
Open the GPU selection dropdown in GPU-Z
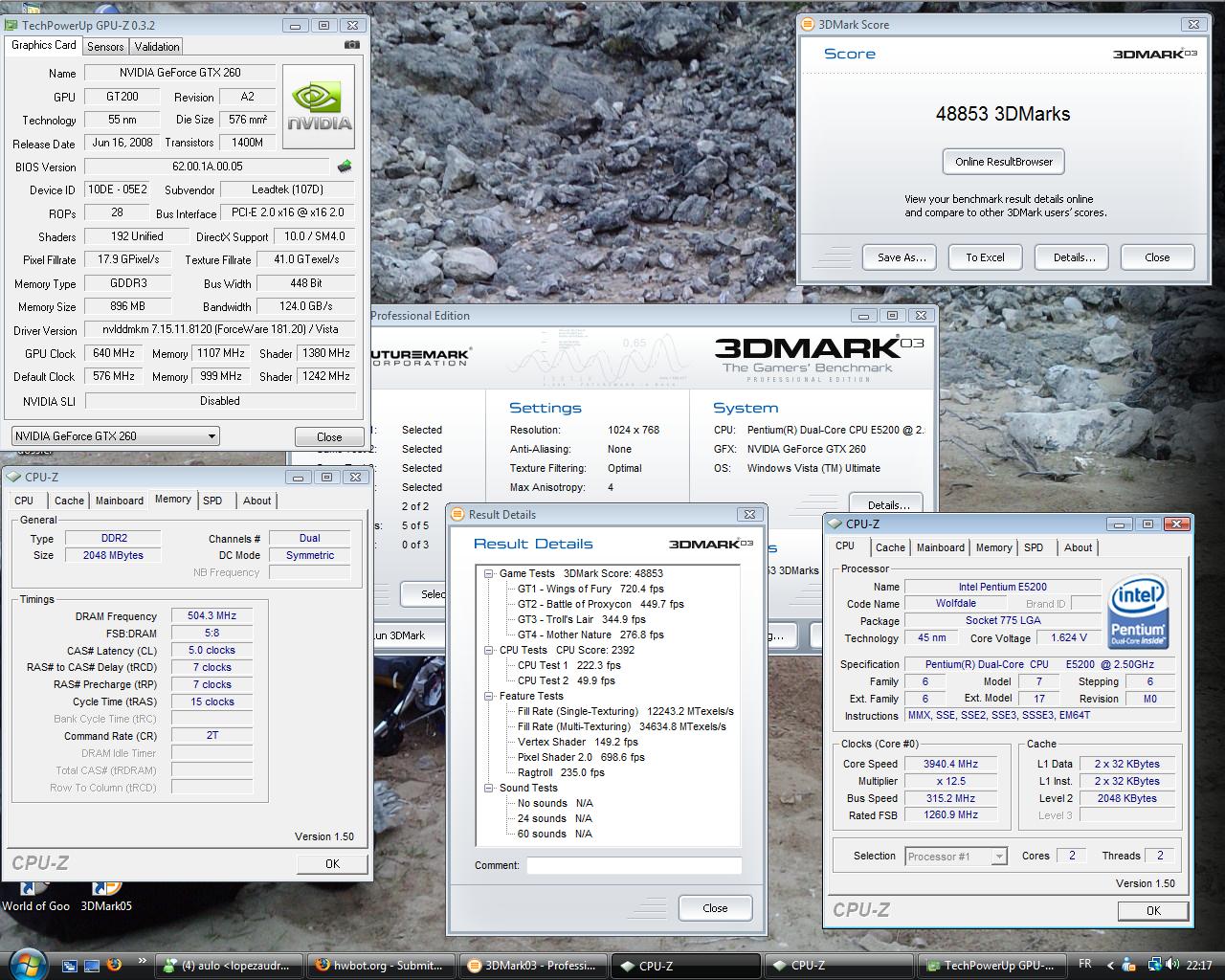point(115,435)
